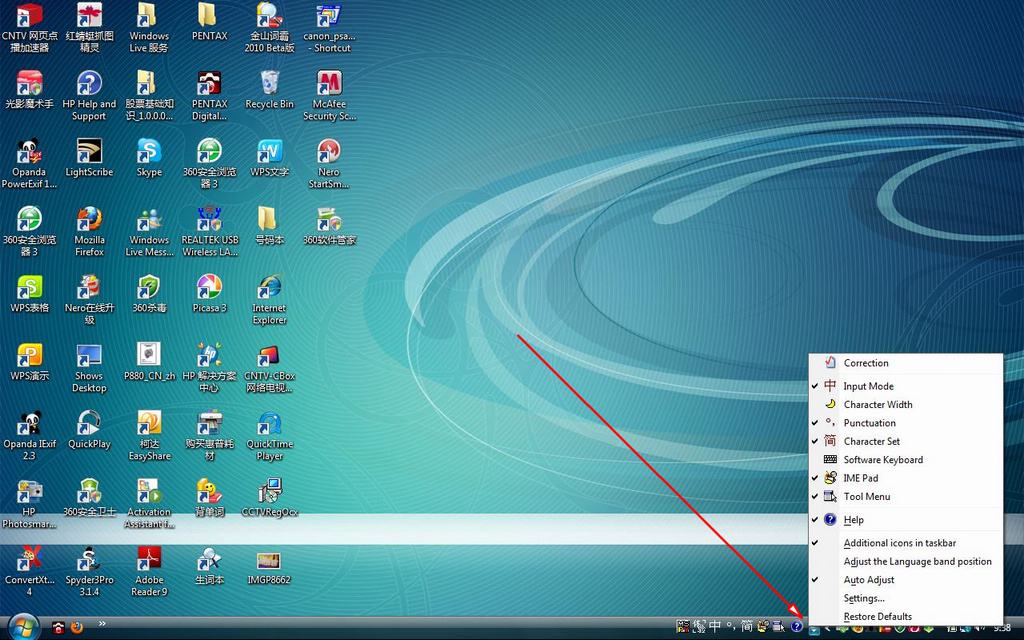Click the language bar options arrow
The image size is (1024, 640).
(814, 631)
